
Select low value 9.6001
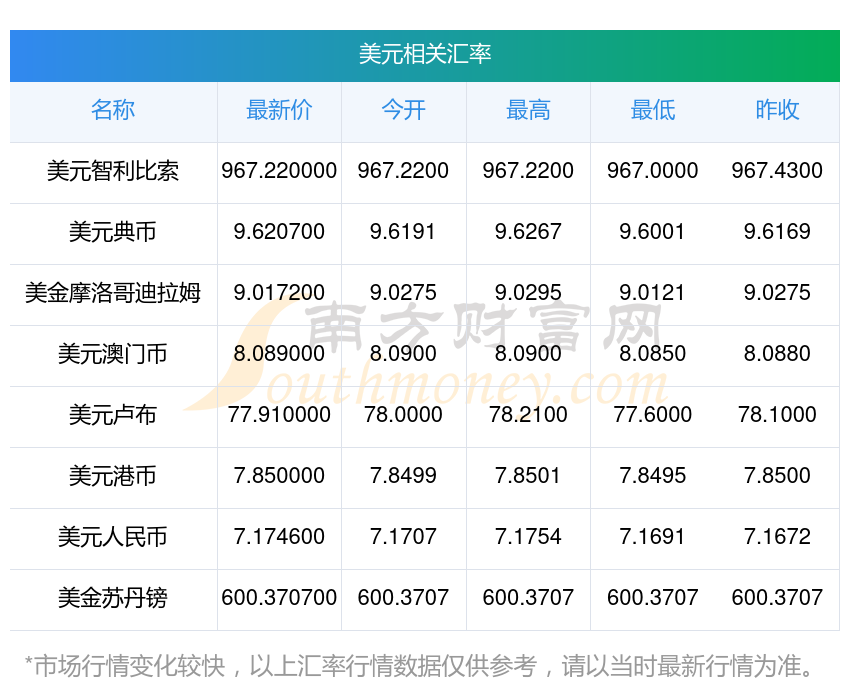pos(653,232)
